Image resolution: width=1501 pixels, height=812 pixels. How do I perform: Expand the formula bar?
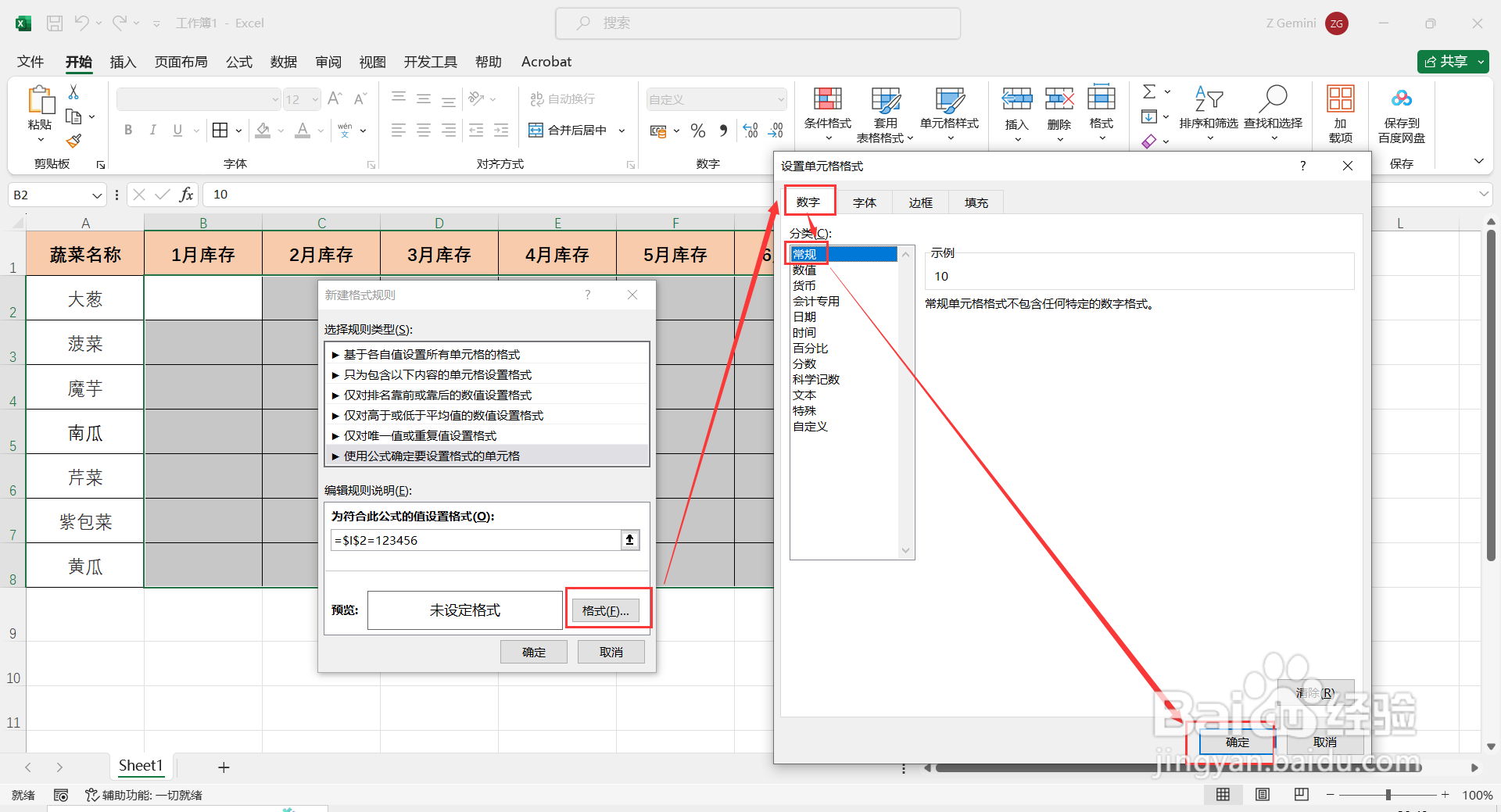(1484, 194)
